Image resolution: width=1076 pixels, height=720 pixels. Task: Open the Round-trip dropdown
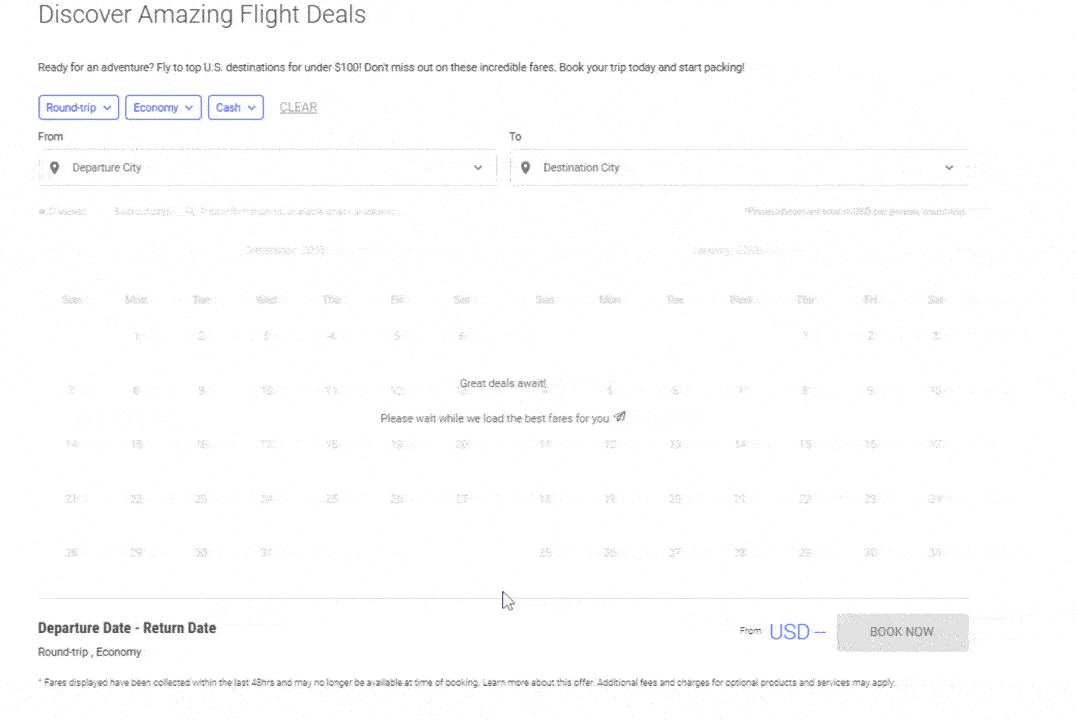(x=78, y=107)
